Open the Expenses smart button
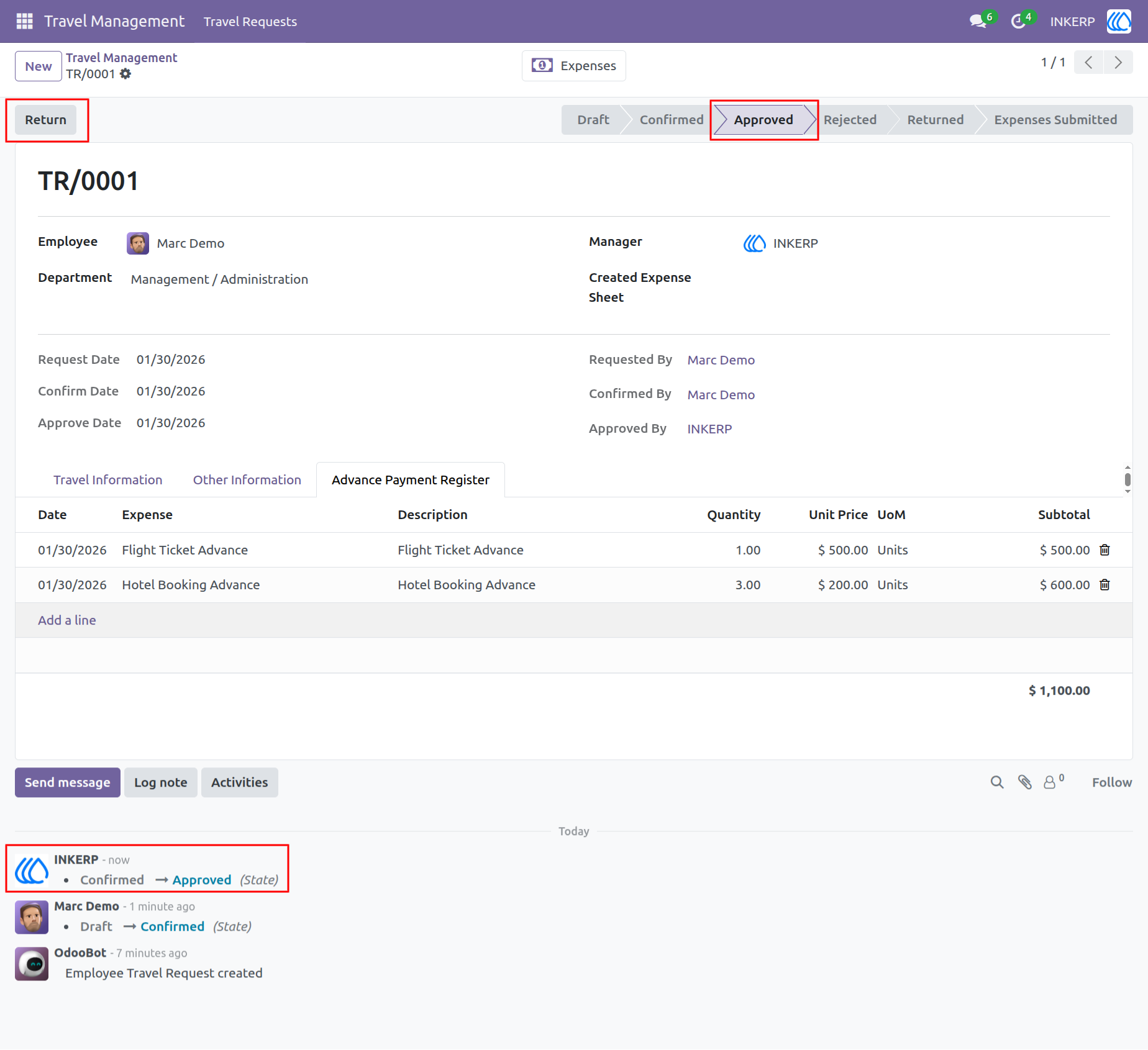The image size is (1148, 1050). click(x=573, y=66)
